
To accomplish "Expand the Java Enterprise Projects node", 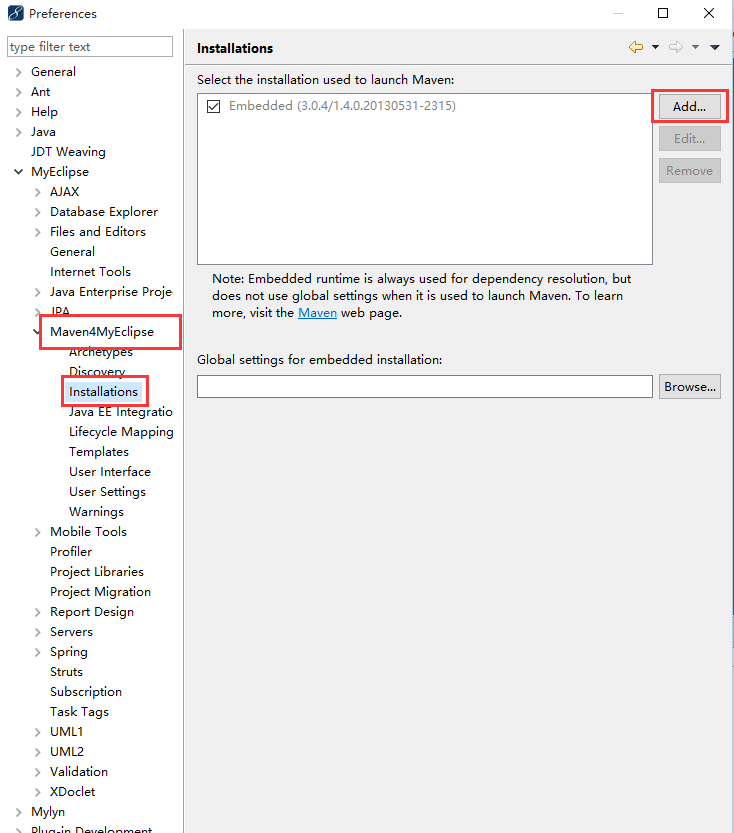I will click(x=38, y=292).
